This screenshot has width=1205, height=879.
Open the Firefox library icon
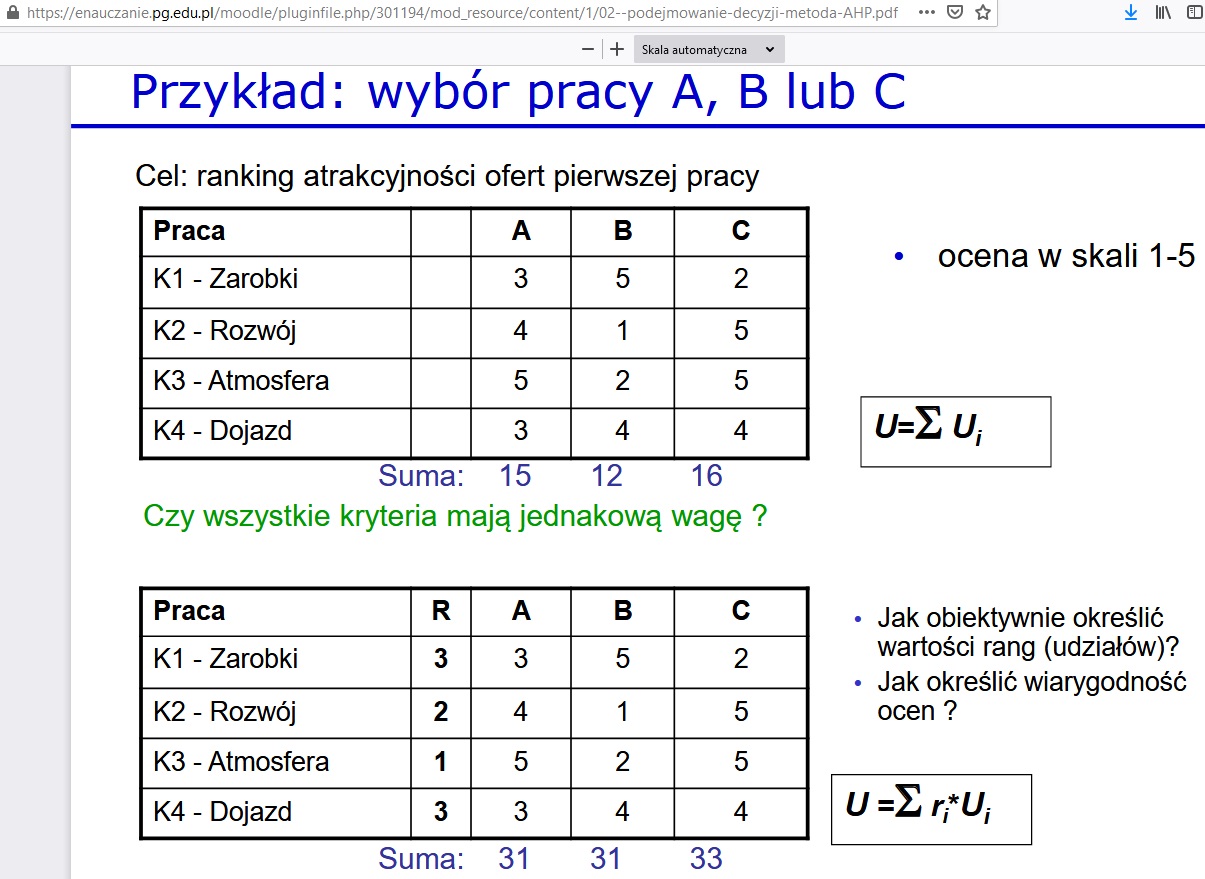coord(1163,13)
